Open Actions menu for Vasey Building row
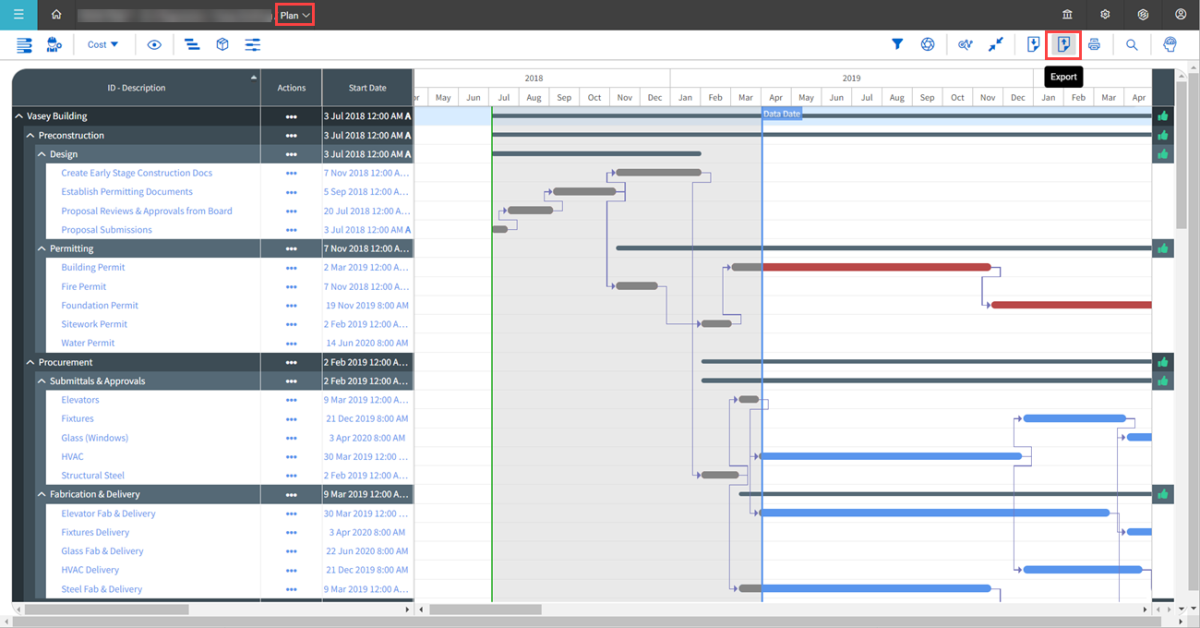This screenshot has height=628, width=1200. (x=291, y=116)
